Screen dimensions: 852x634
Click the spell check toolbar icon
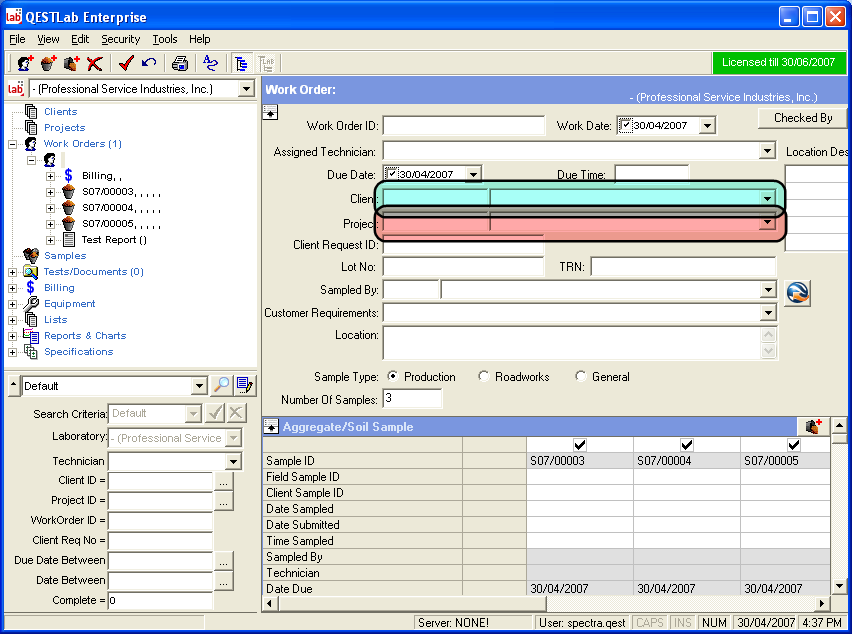(210, 63)
